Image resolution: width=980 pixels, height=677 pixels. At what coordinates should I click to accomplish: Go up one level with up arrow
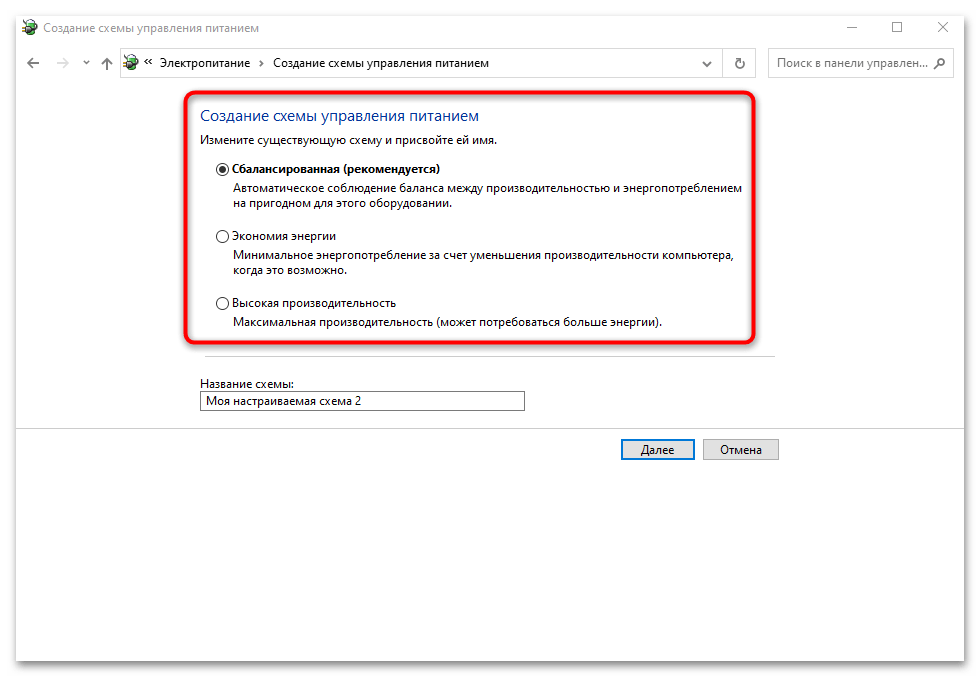tap(107, 63)
